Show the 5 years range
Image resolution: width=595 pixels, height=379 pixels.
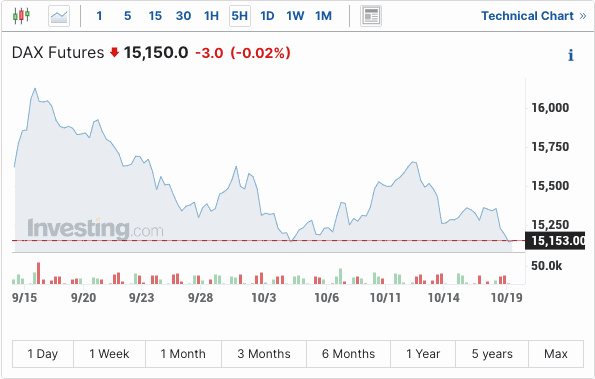click(x=492, y=354)
